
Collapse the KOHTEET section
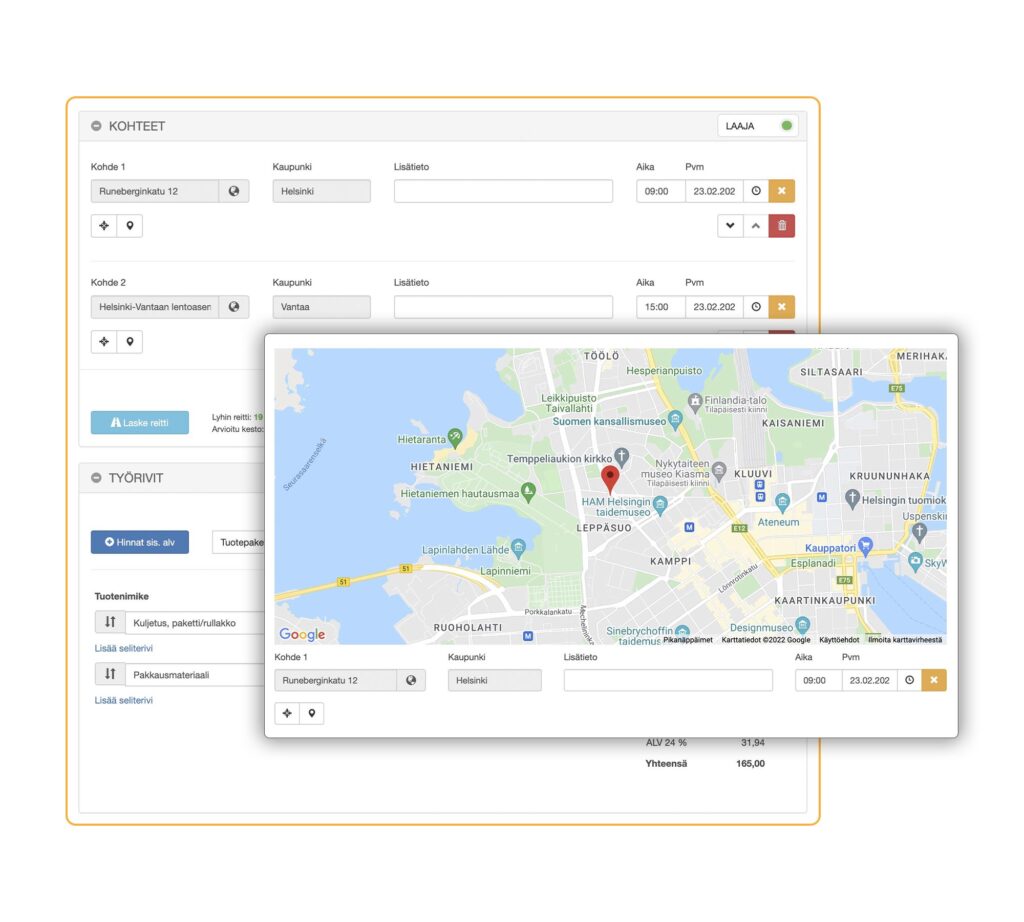(x=96, y=126)
